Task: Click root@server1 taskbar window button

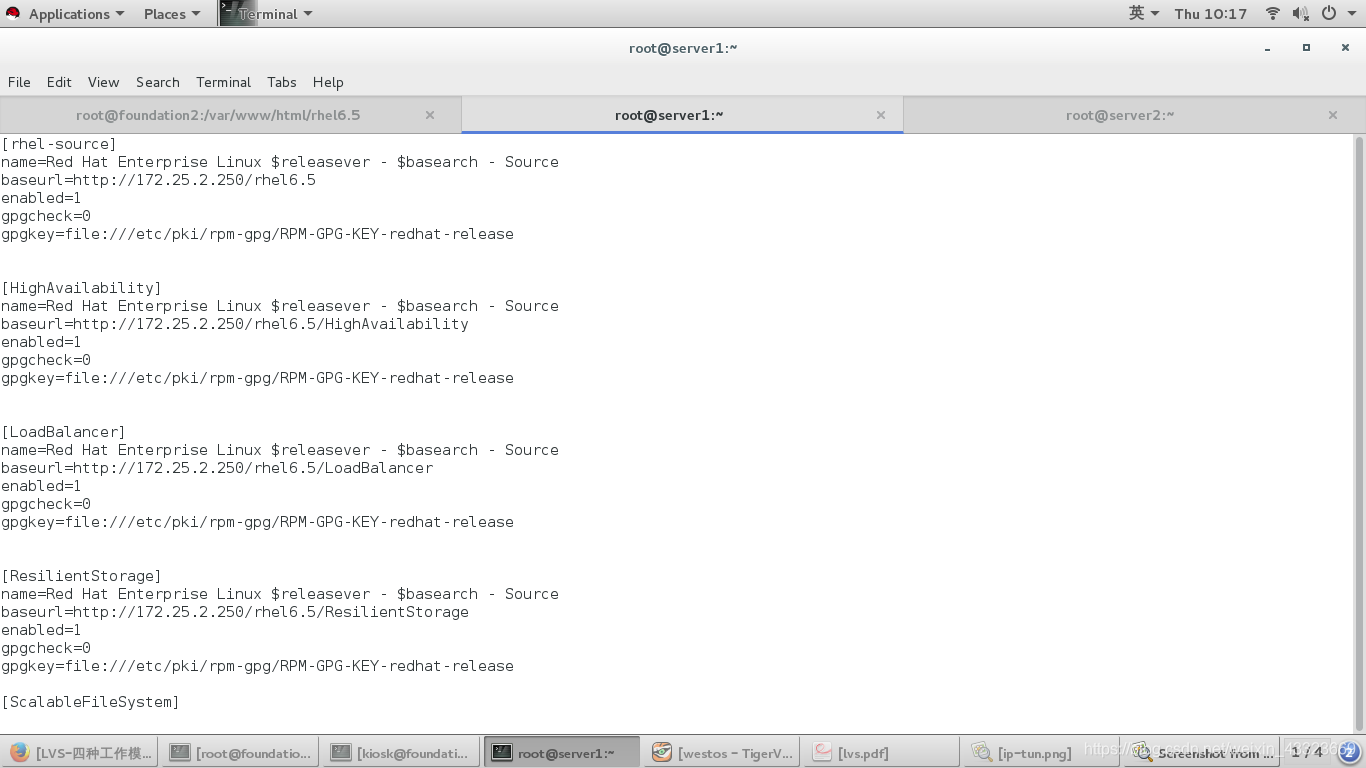Action: (x=563, y=753)
